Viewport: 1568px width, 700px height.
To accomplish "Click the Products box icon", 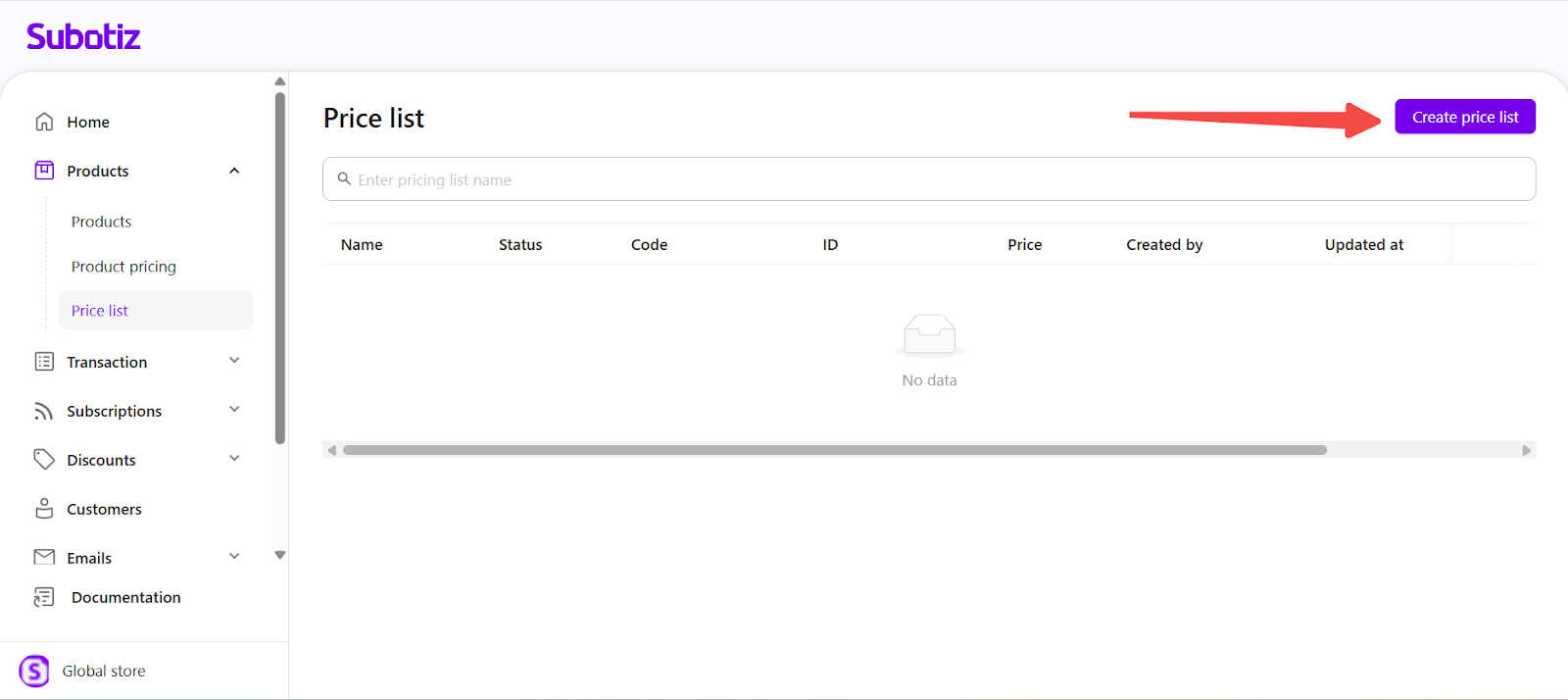I will pyautogui.click(x=44, y=171).
